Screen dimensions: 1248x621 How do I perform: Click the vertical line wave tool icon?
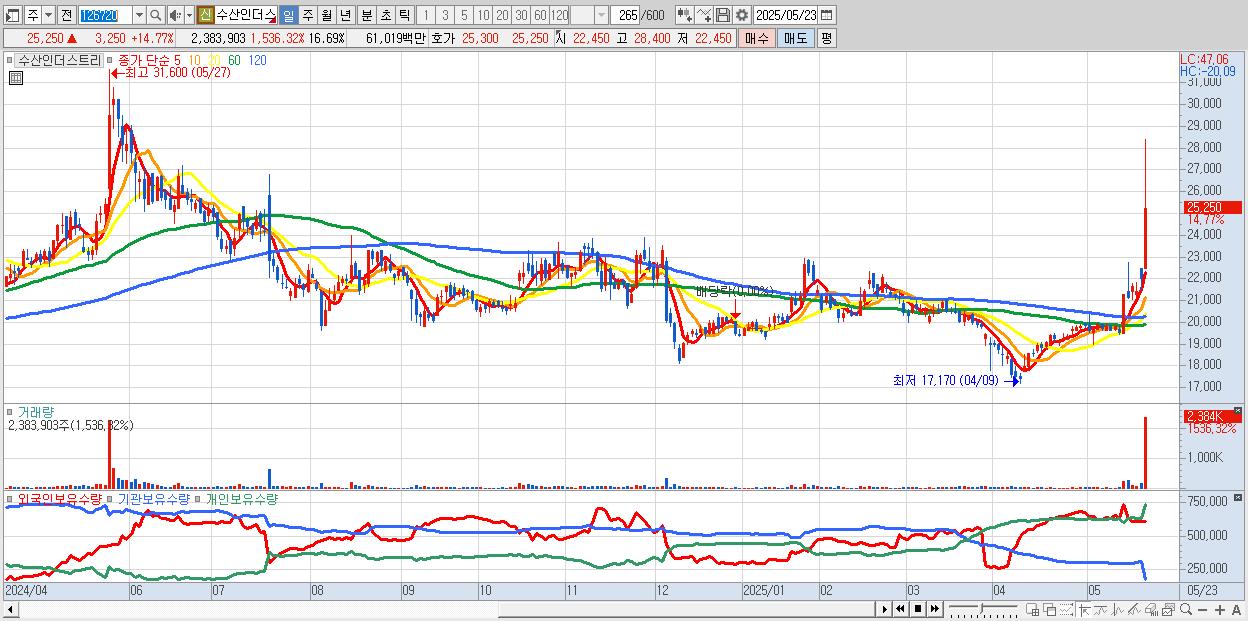[1117, 609]
